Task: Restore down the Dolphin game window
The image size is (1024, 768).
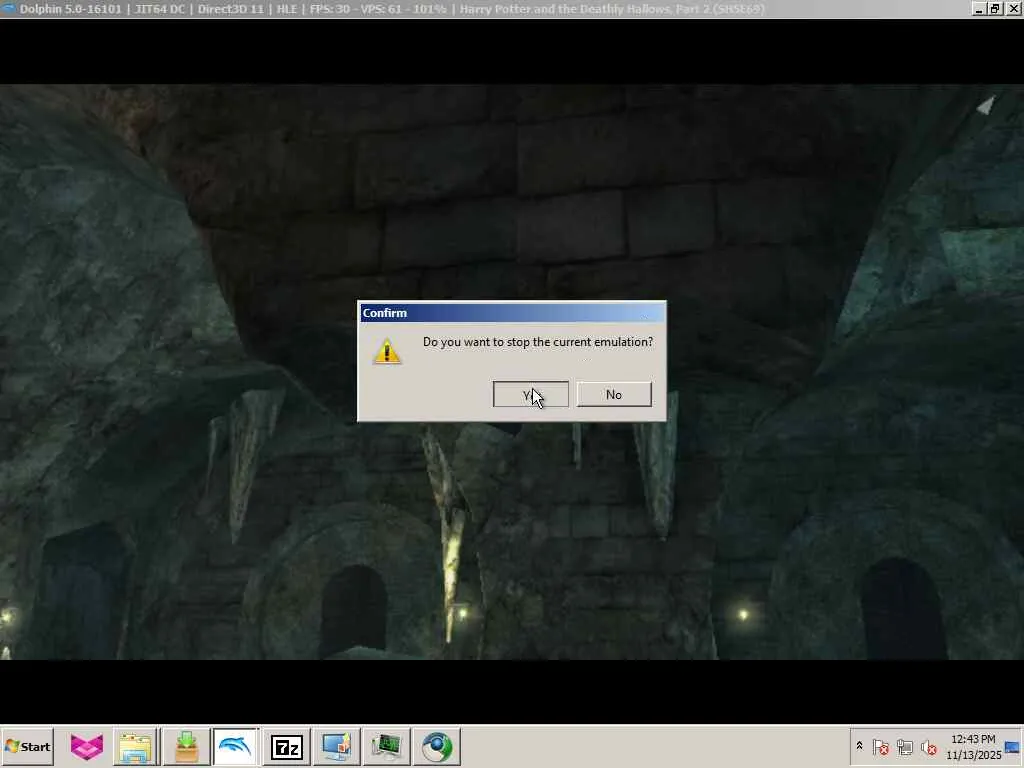Action: [994, 8]
